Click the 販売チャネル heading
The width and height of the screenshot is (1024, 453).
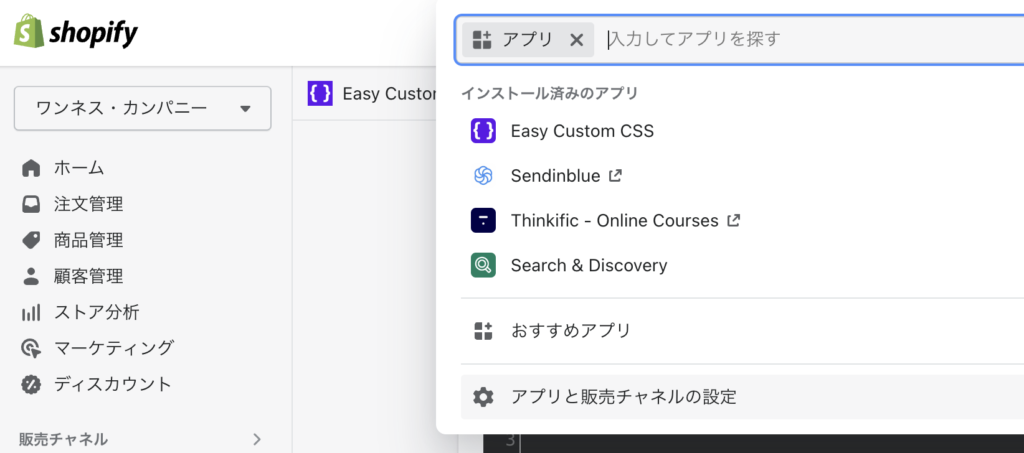[x=63, y=439]
